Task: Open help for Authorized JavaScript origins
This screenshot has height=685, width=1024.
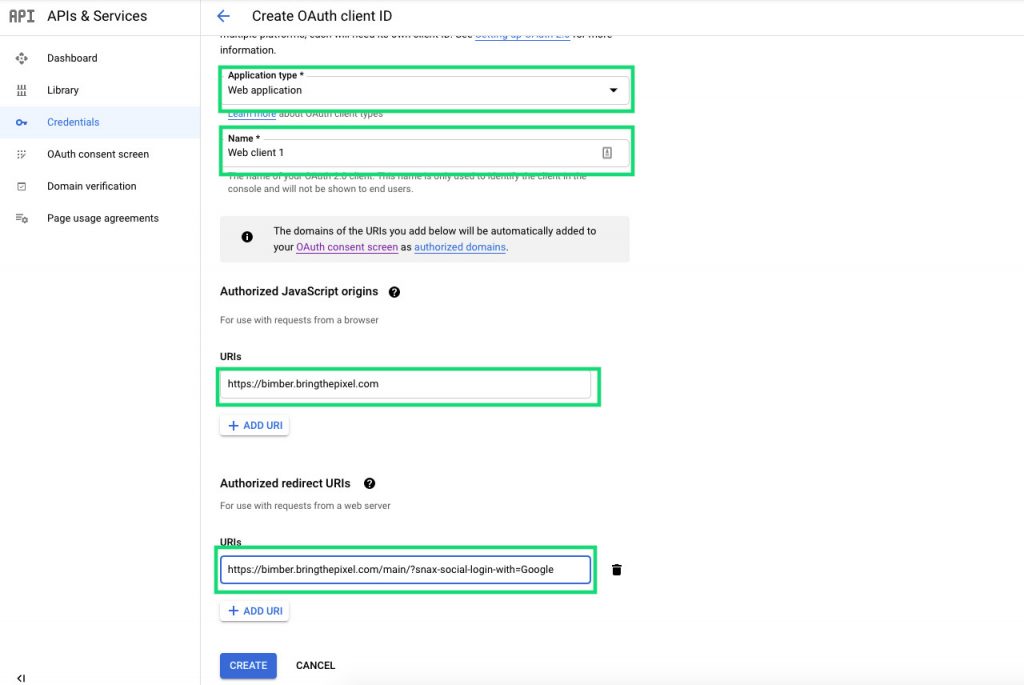Action: pos(394,292)
